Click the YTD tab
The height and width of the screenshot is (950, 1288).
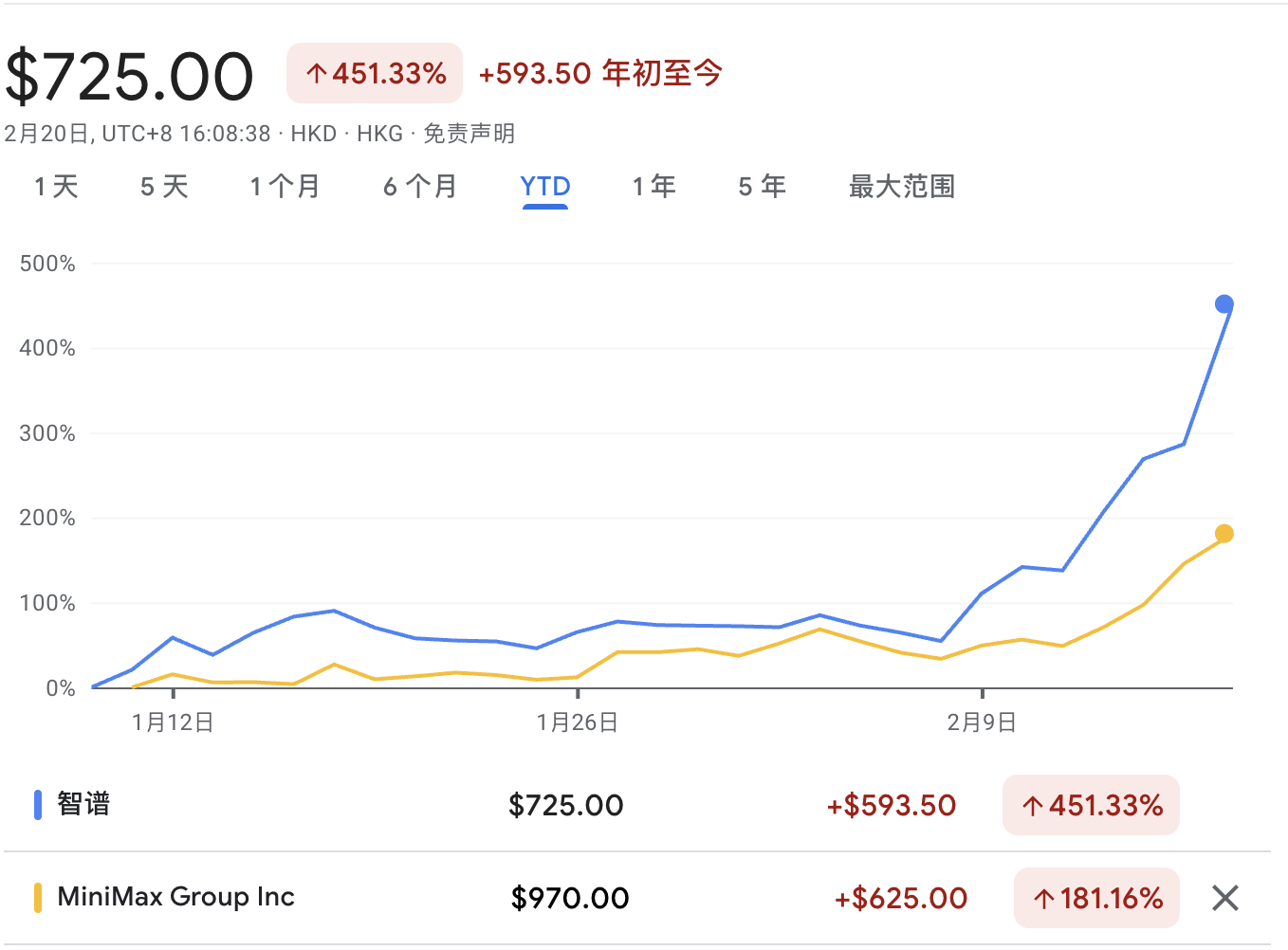tap(543, 187)
